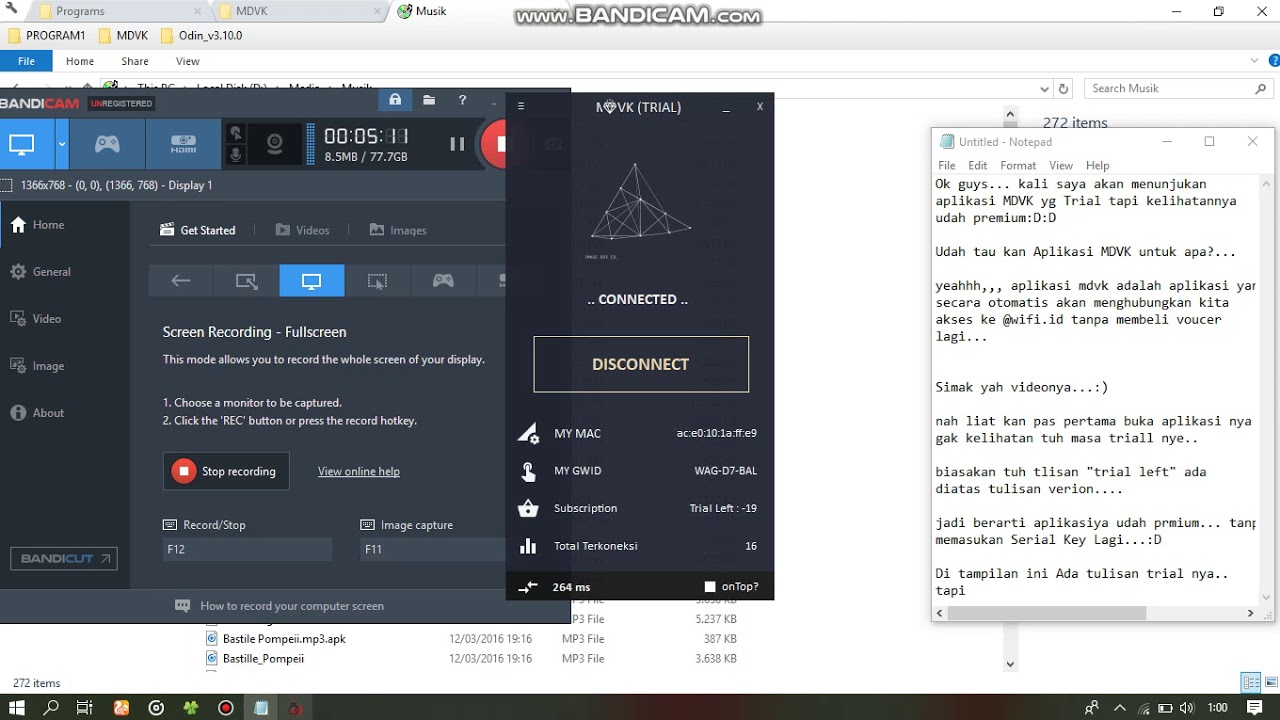Viewport: 1280px width, 720px height.
Task: Open the Bandicut promo button
Action: (x=64, y=558)
